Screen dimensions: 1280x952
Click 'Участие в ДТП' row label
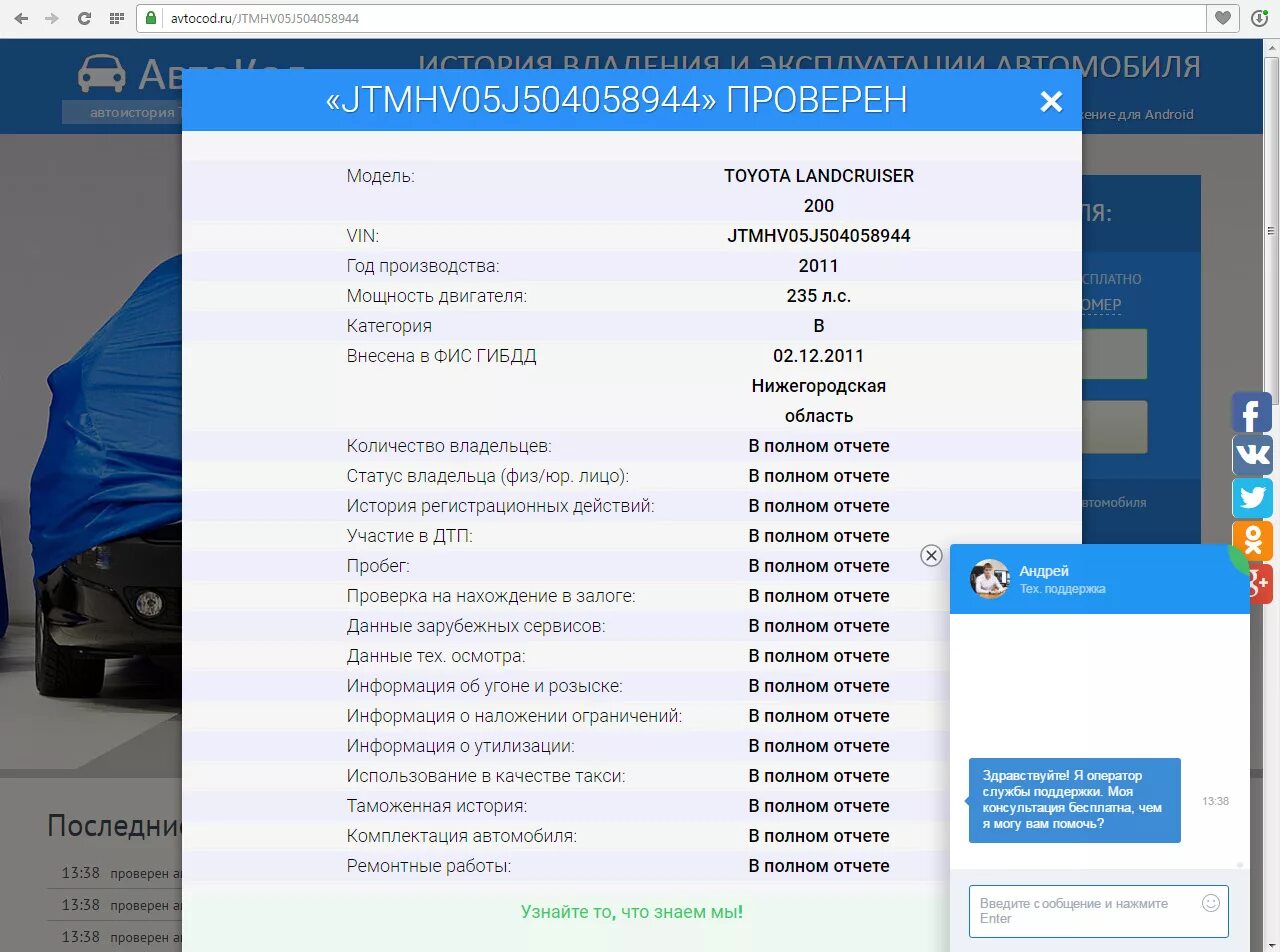pos(410,536)
